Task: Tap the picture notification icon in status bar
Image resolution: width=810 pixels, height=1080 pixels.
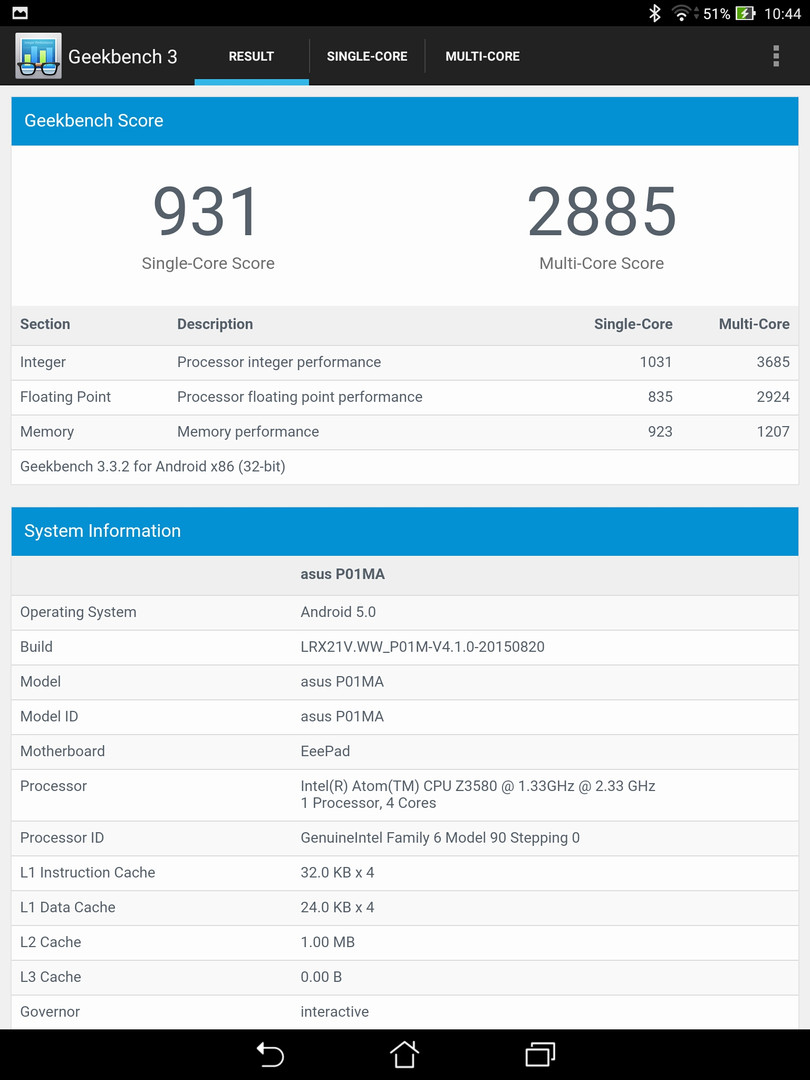Action: (20, 14)
